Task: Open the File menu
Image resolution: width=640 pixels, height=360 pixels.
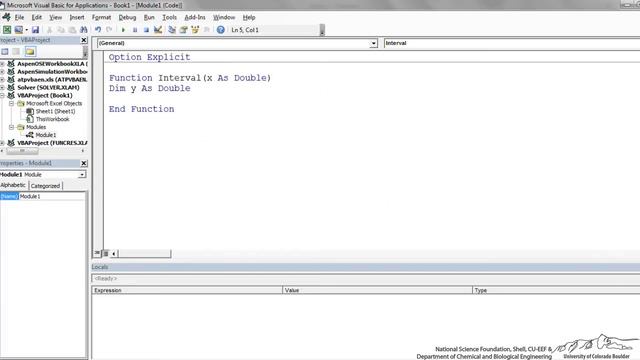Action: [x=20, y=18]
